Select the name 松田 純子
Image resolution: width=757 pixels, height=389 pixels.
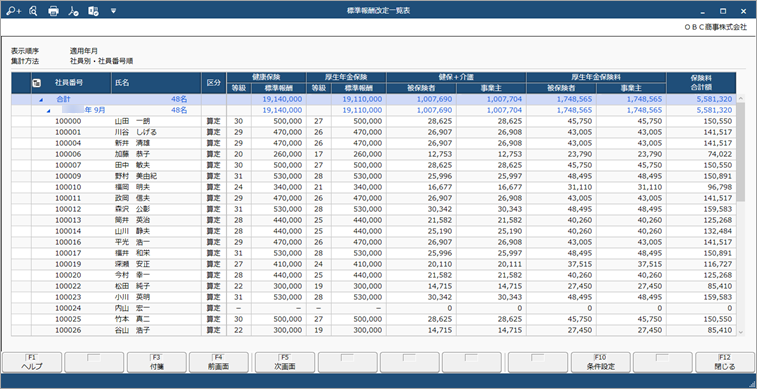pos(132,287)
